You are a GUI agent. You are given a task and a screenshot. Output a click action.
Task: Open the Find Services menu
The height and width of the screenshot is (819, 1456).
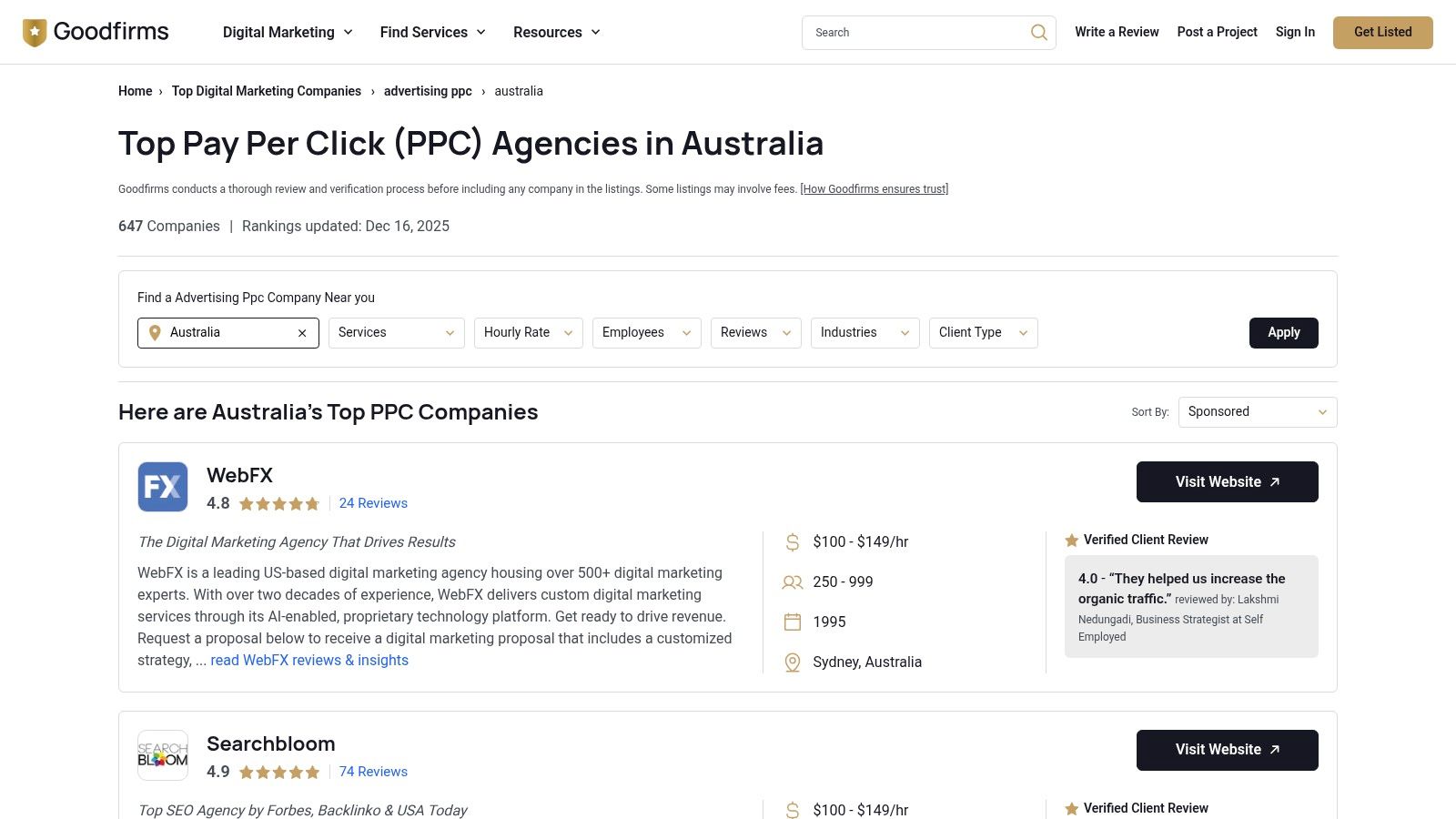pos(432,33)
